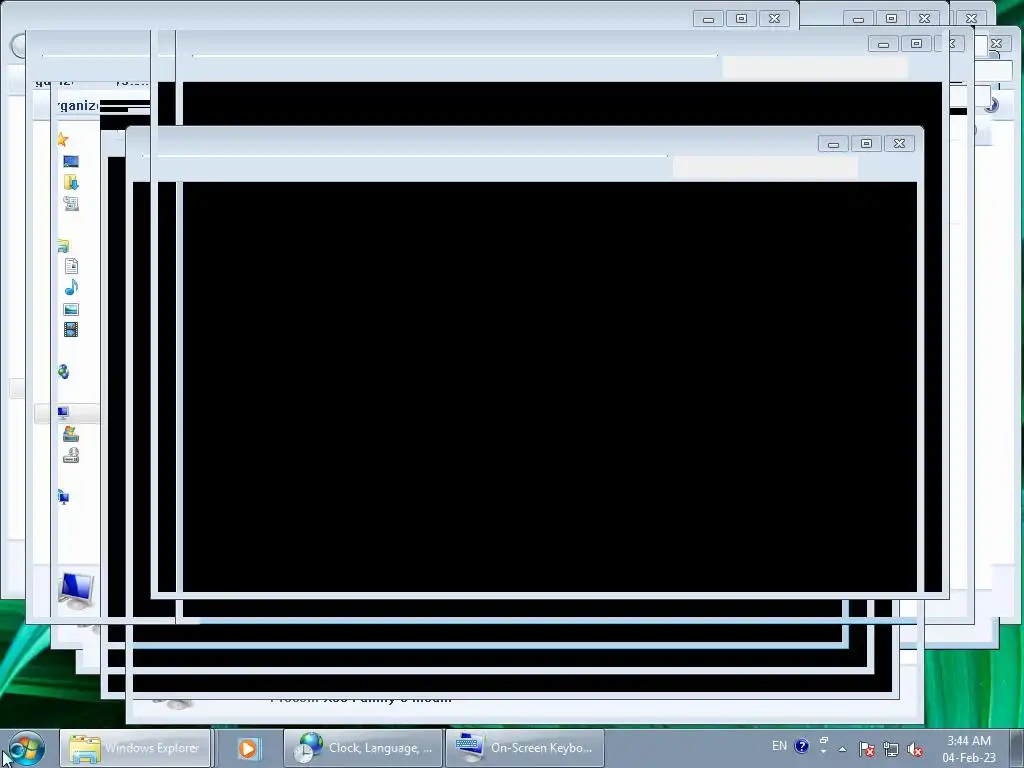1024x768 pixels.
Task: Switch to Clock, Language taskbar button
Action: click(x=363, y=748)
